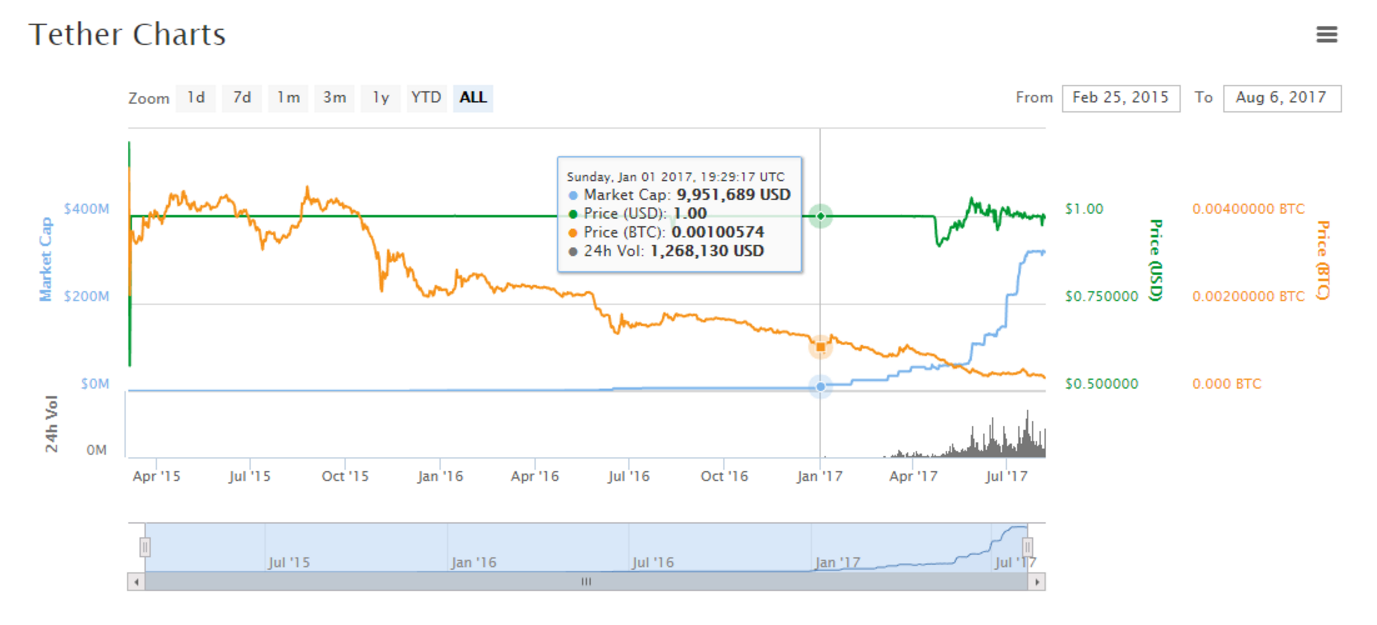This screenshot has width=1377, height=625.
Task: Click the $200M axis label
Action: (86, 296)
